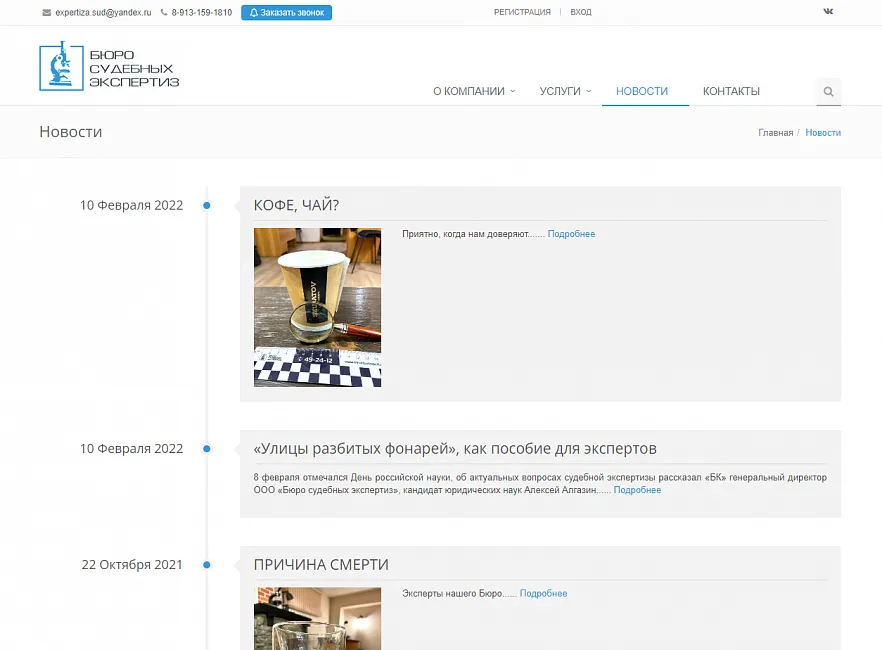Expand the О компании dropdown menu
Image resolution: width=882 pixels, height=650 pixels.
[x=474, y=91]
